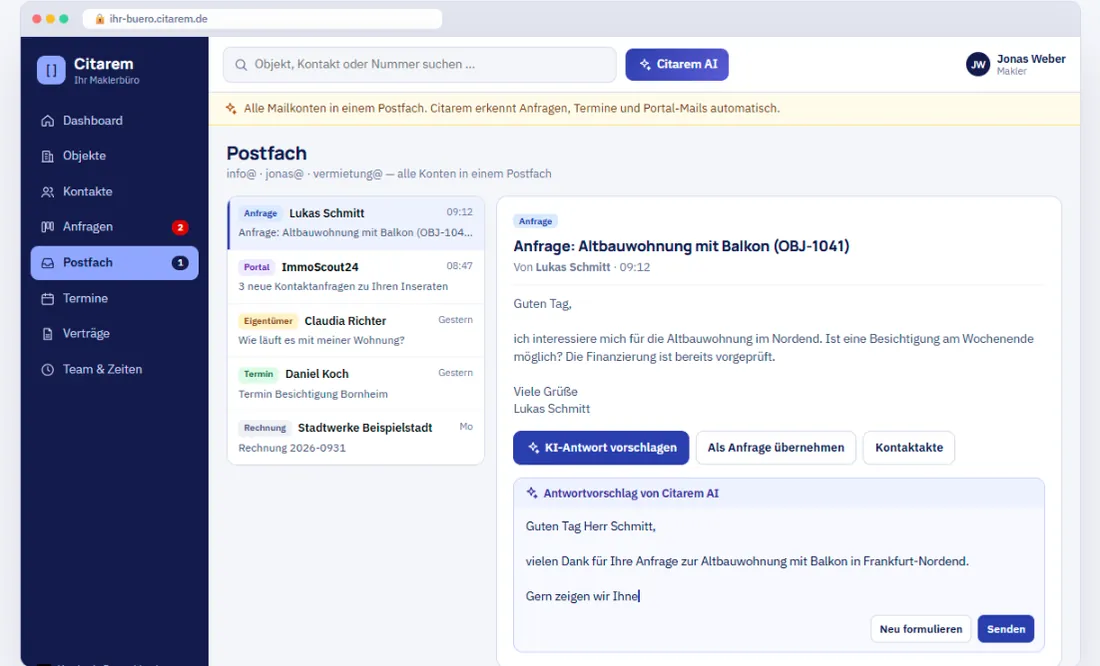Open Team & Zeiten page
The image size is (1100, 666).
pyautogui.click(x=114, y=369)
